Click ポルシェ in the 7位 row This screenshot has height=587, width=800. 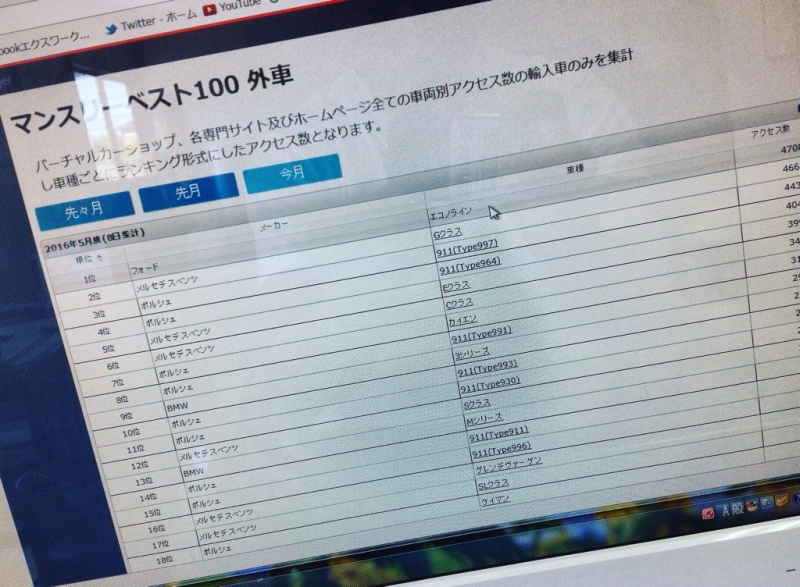click(173, 372)
